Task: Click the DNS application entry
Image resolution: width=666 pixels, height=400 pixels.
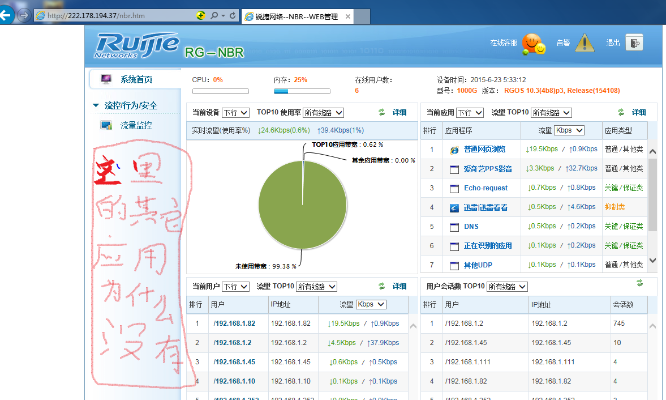Action: point(472,226)
